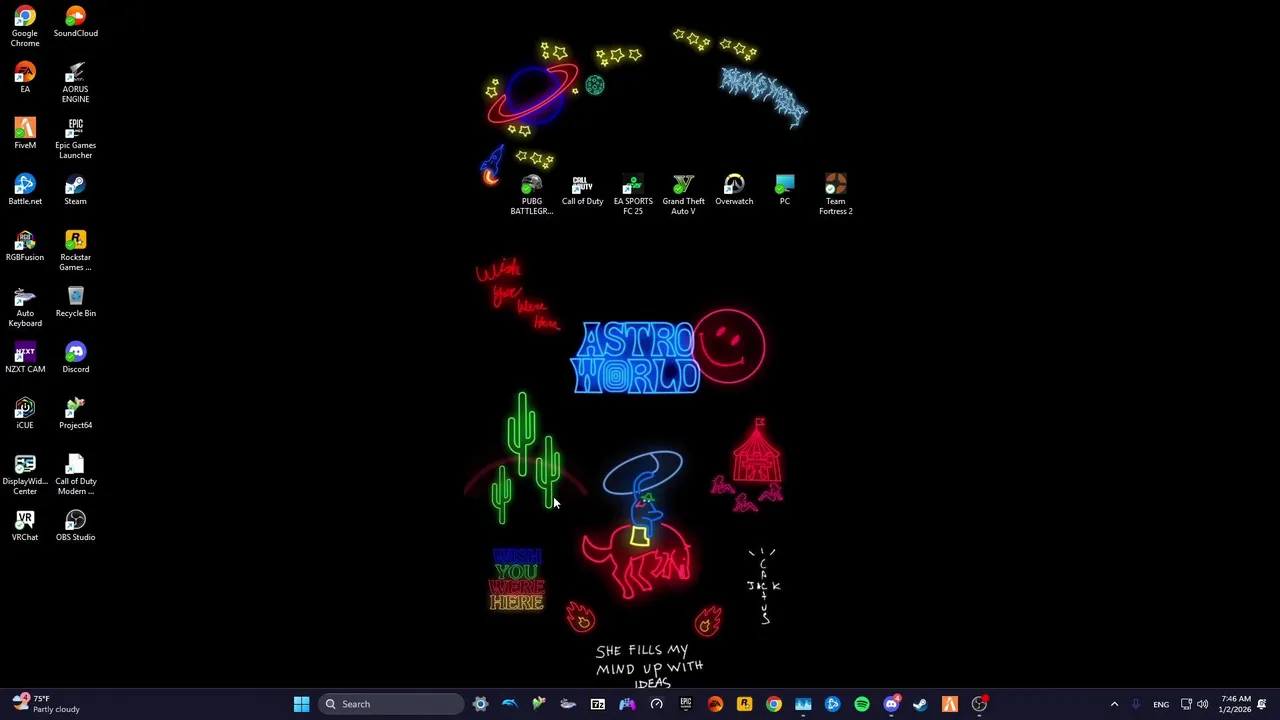Open Settings gear from the taskbar
The width and height of the screenshot is (1280, 720).
[480, 704]
